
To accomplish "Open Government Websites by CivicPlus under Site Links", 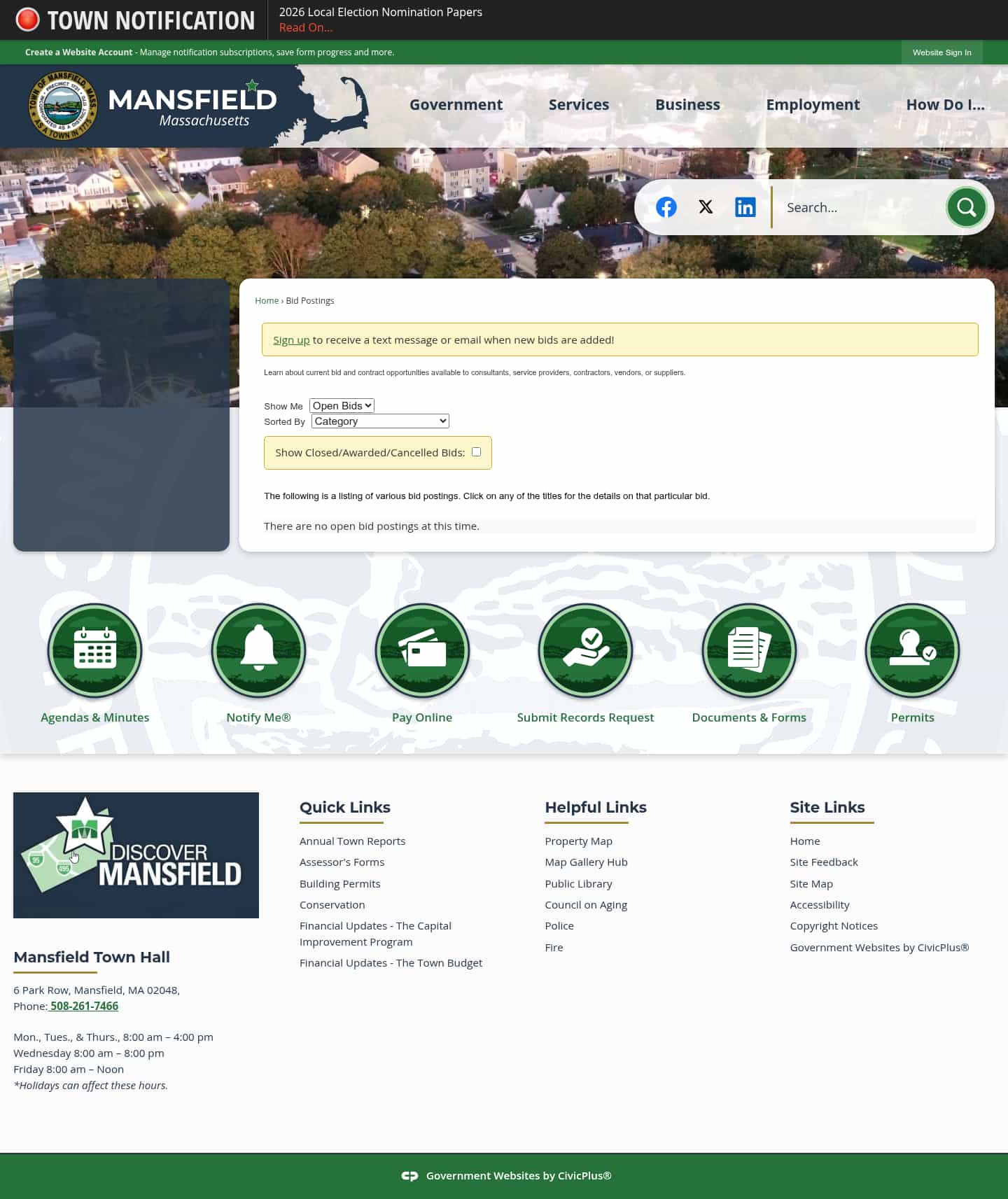I will pos(879,948).
